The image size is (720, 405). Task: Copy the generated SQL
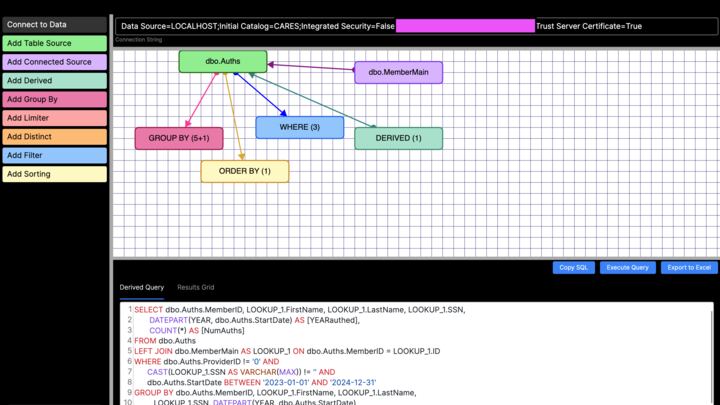[x=574, y=267]
